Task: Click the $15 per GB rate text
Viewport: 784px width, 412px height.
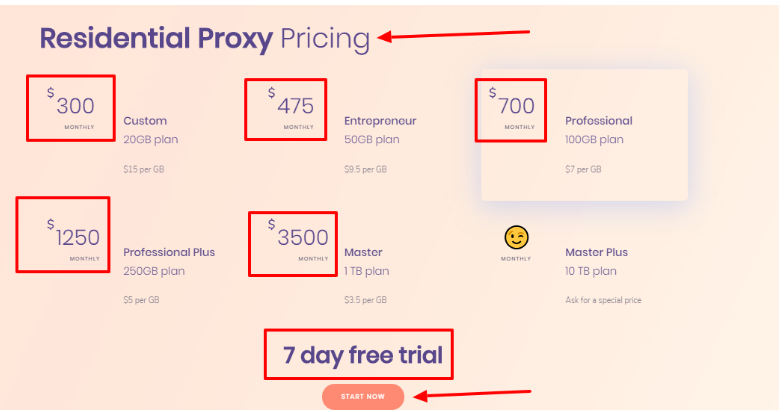Action: pyautogui.click(x=144, y=169)
